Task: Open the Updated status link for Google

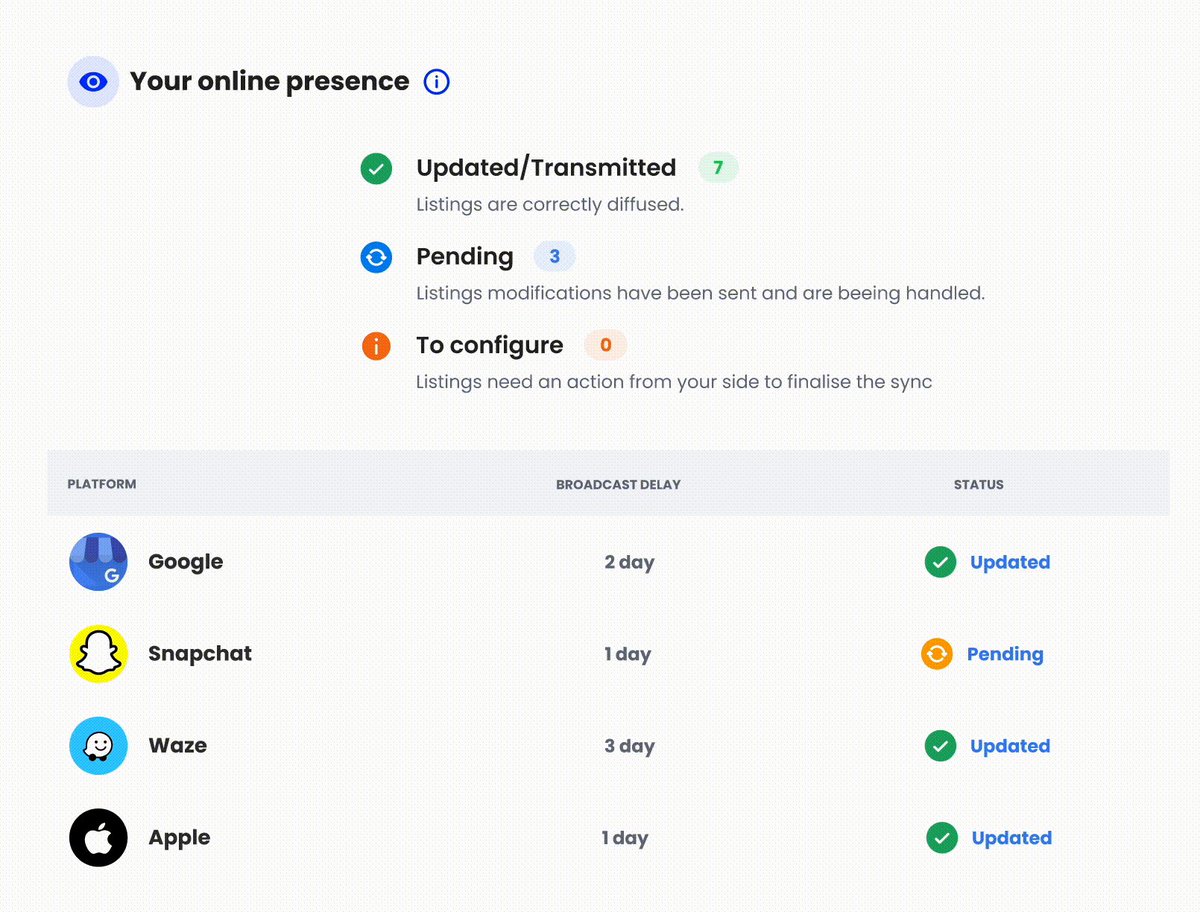Action: point(1010,562)
